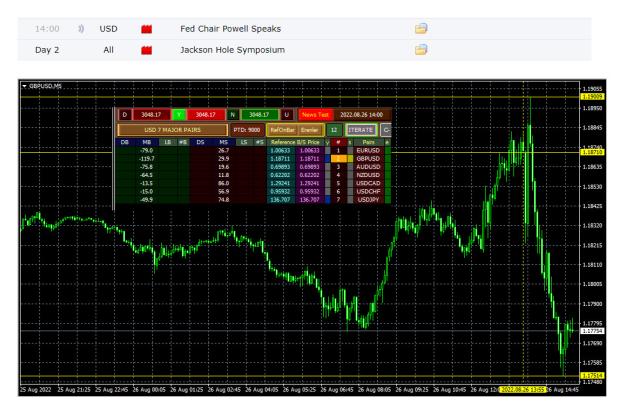Click the -119.7 value in GBPUSD row
625x415 pixels.
(x=147, y=159)
